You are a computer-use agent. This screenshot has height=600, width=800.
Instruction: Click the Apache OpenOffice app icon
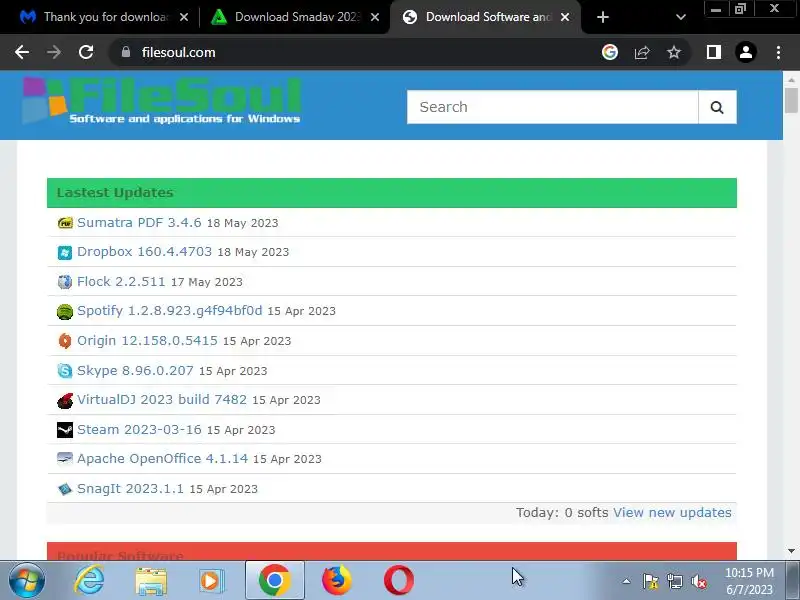[x=65, y=459]
